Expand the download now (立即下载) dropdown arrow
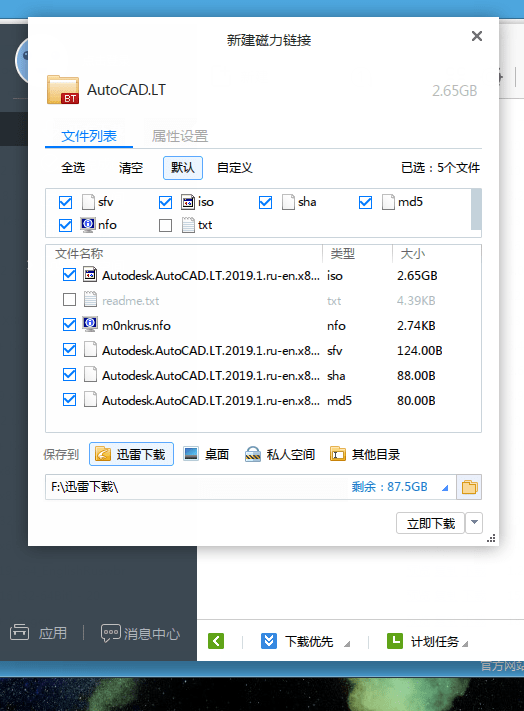524x711 pixels. click(x=474, y=523)
